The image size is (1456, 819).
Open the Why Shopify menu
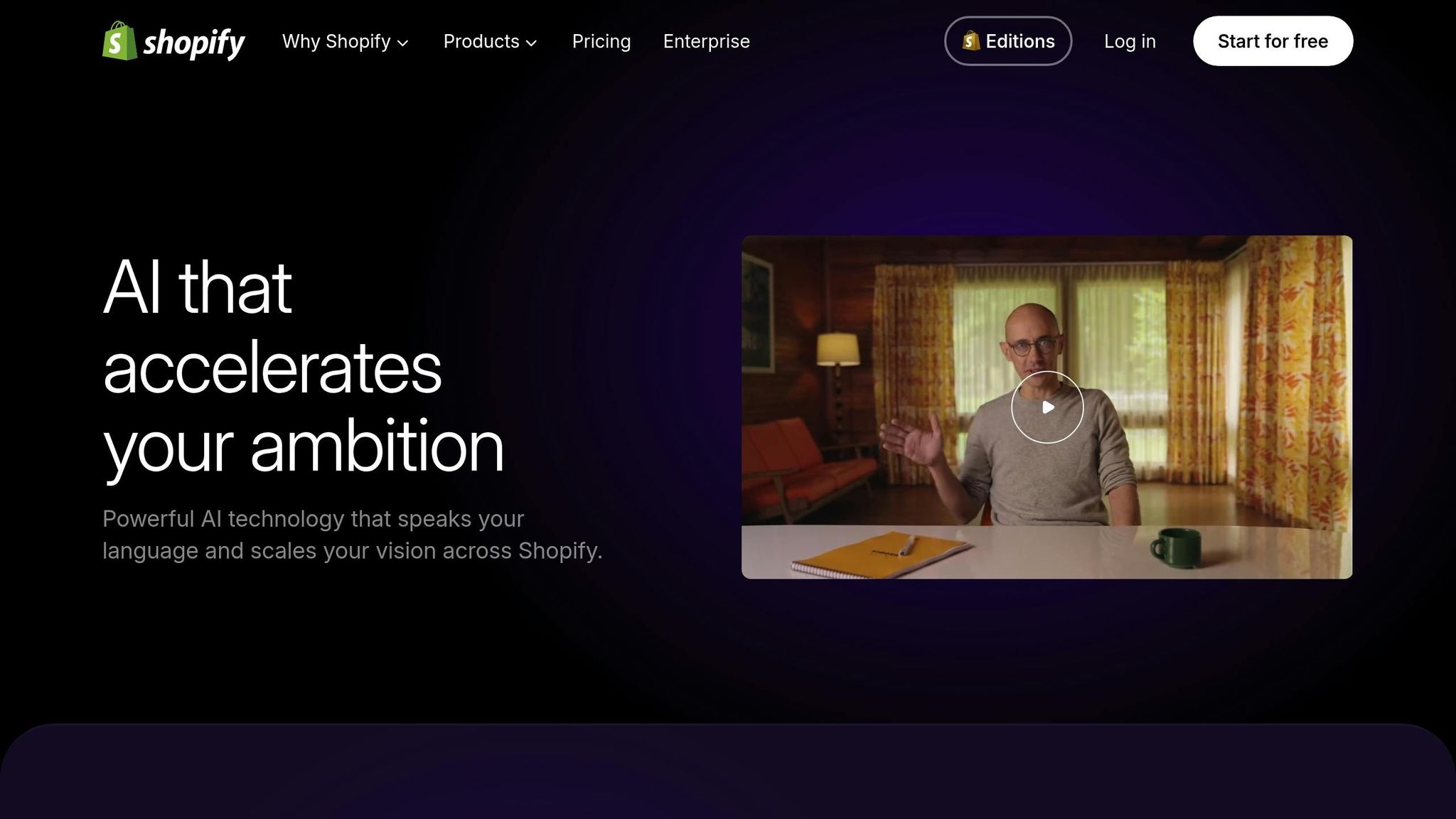click(x=345, y=41)
